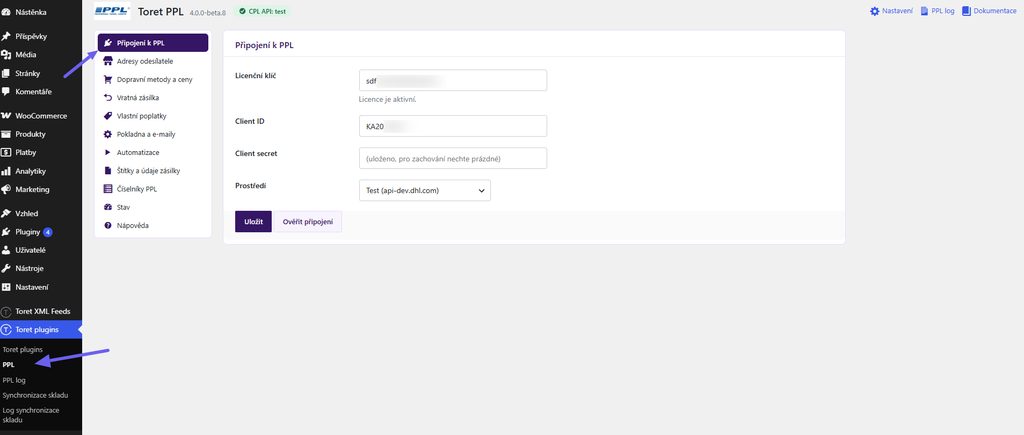Viewport: 1024px width, 435px height.
Task: Click the 4.0.0-beta.8 version text
Action: 207,12
